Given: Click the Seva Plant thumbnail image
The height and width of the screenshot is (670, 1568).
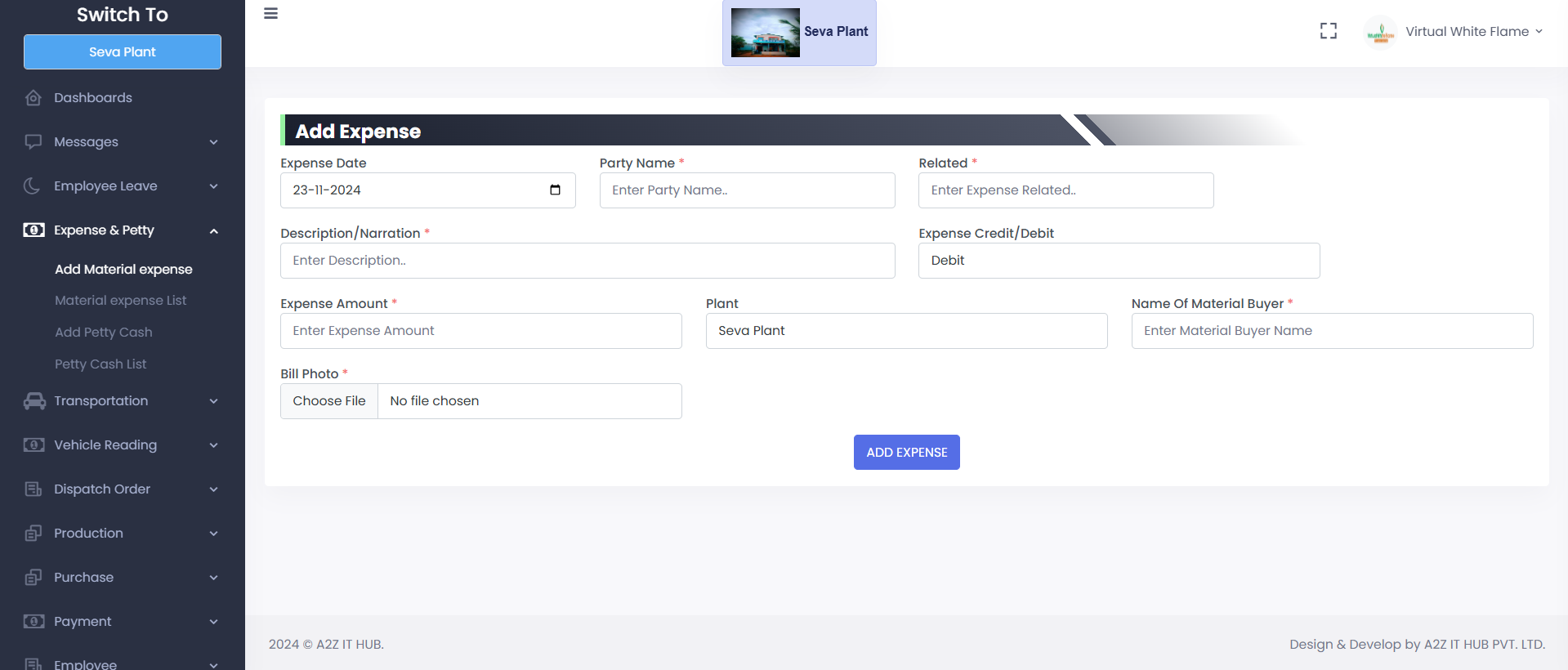Looking at the screenshot, I should tap(765, 33).
